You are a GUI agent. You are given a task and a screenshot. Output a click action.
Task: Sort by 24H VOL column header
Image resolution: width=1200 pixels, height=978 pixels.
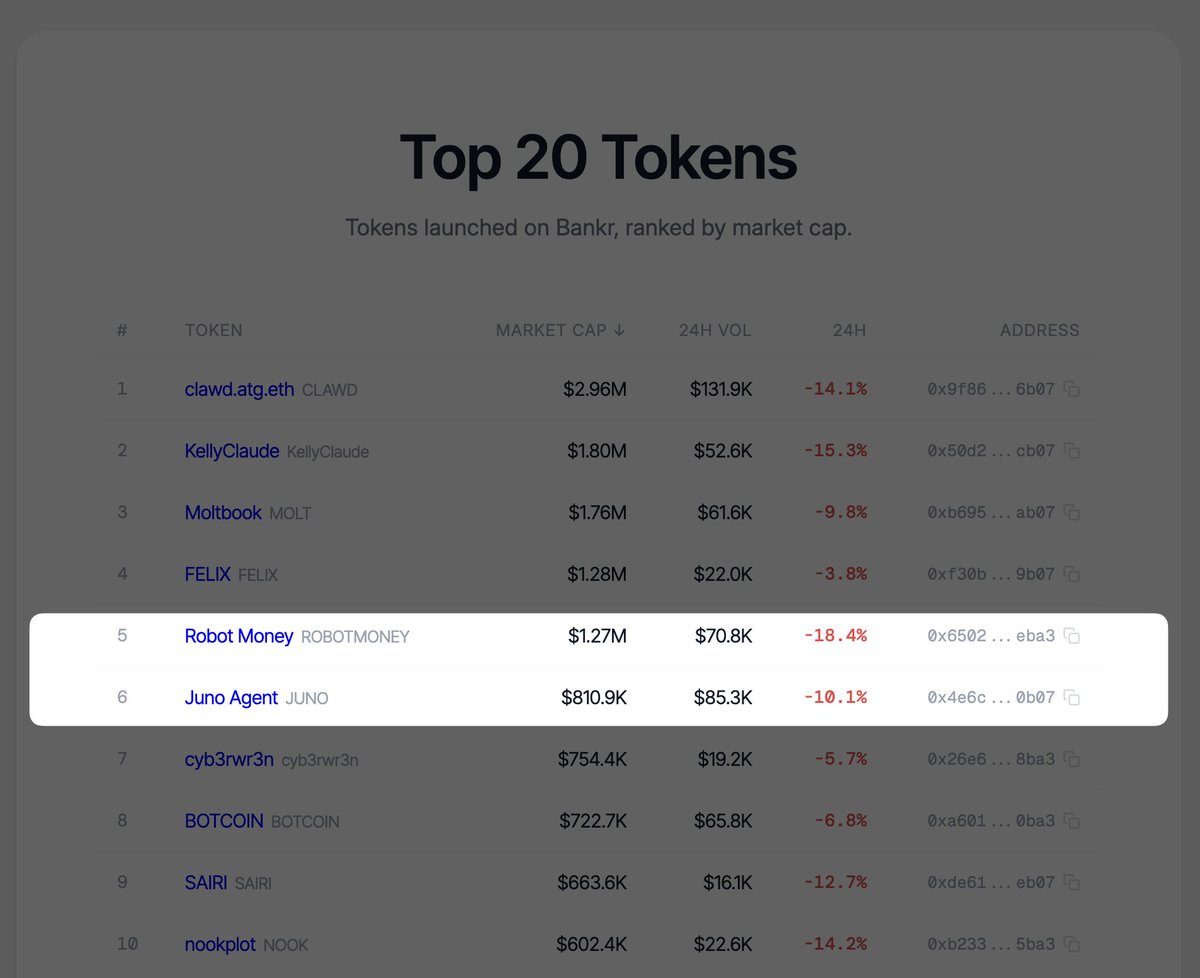click(715, 330)
